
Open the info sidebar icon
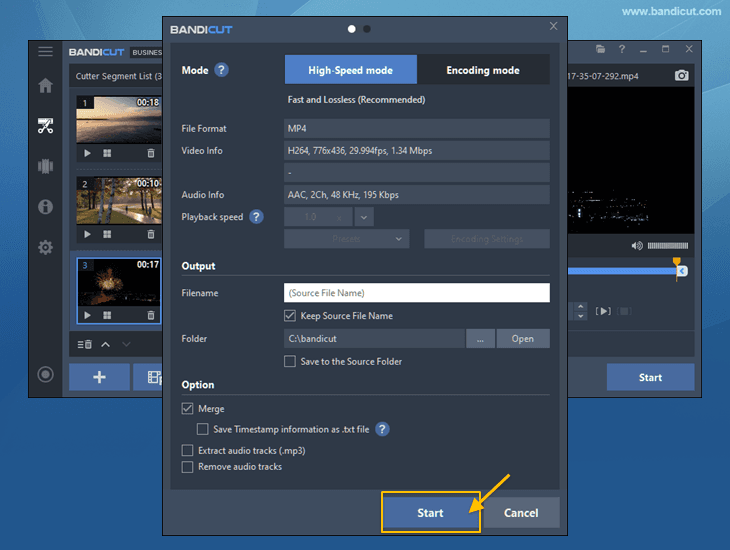45,206
